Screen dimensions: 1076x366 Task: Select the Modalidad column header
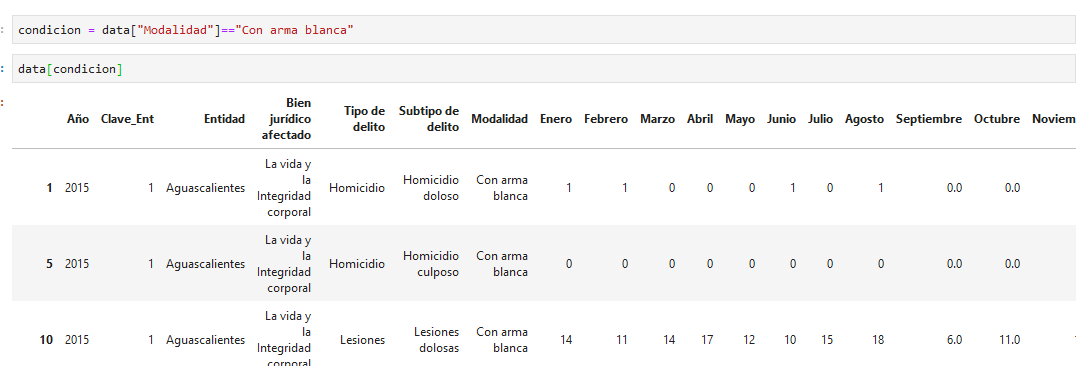pos(500,119)
